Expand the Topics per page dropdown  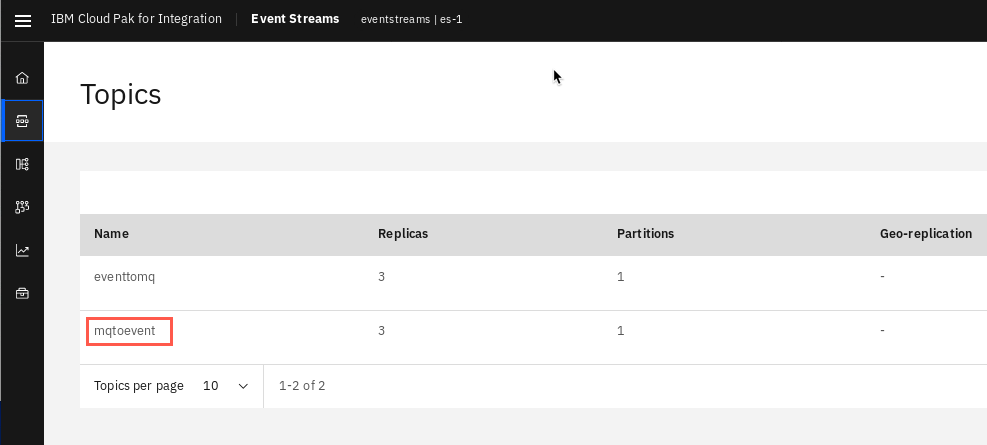click(x=226, y=386)
